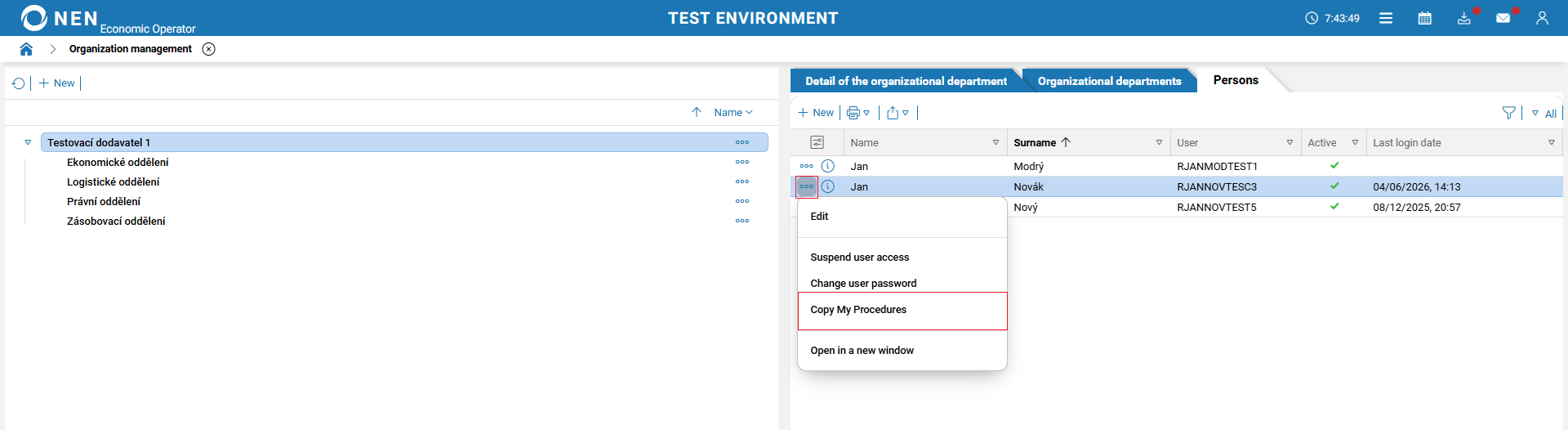Click user cell RJANNOVTEST5
Viewport: 1568px width, 430px height.
tap(1217, 207)
